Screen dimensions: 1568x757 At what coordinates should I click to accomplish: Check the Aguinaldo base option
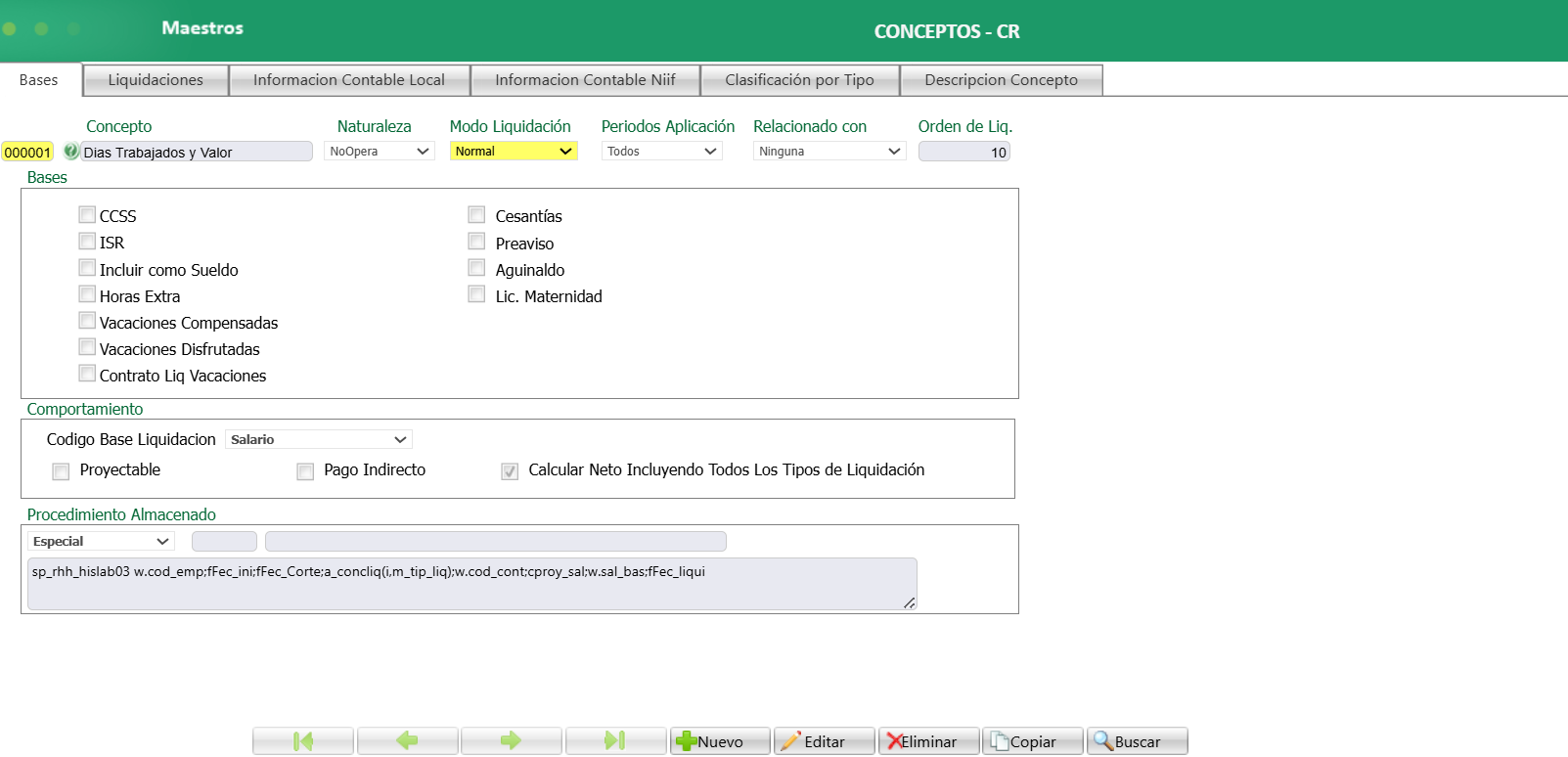click(x=476, y=268)
